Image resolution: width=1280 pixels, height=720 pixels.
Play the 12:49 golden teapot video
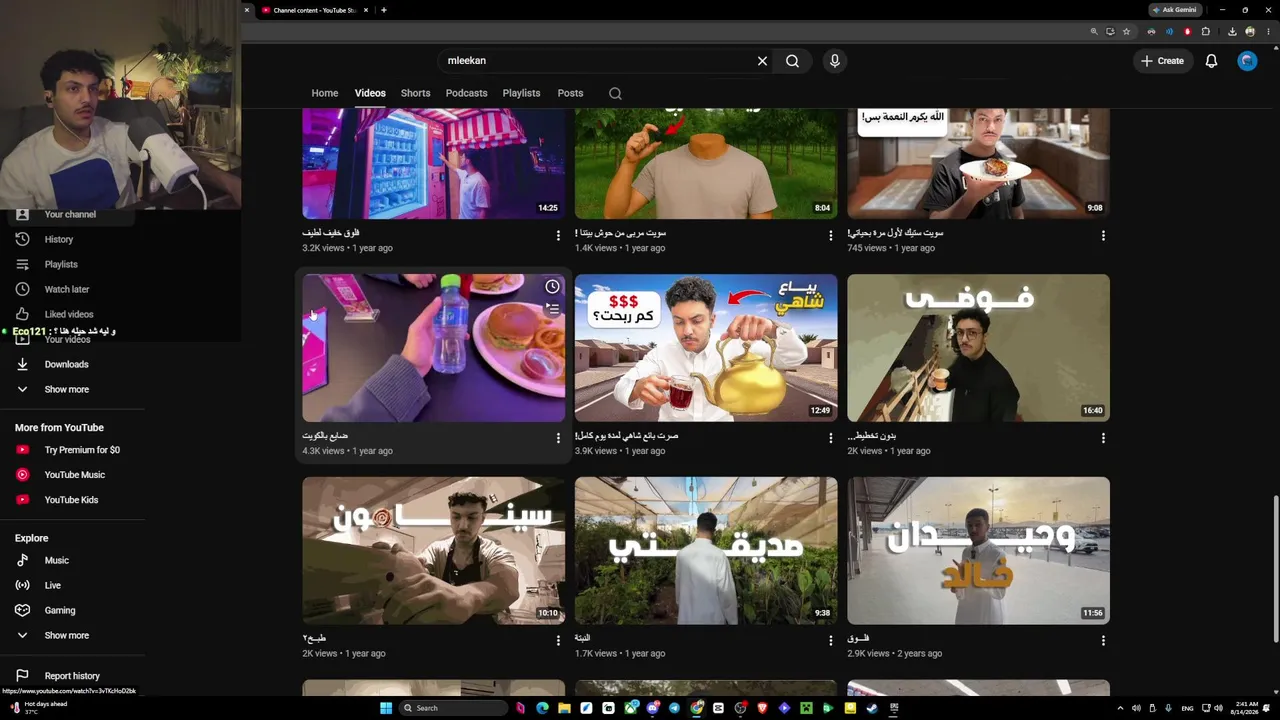tap(706, 348)
